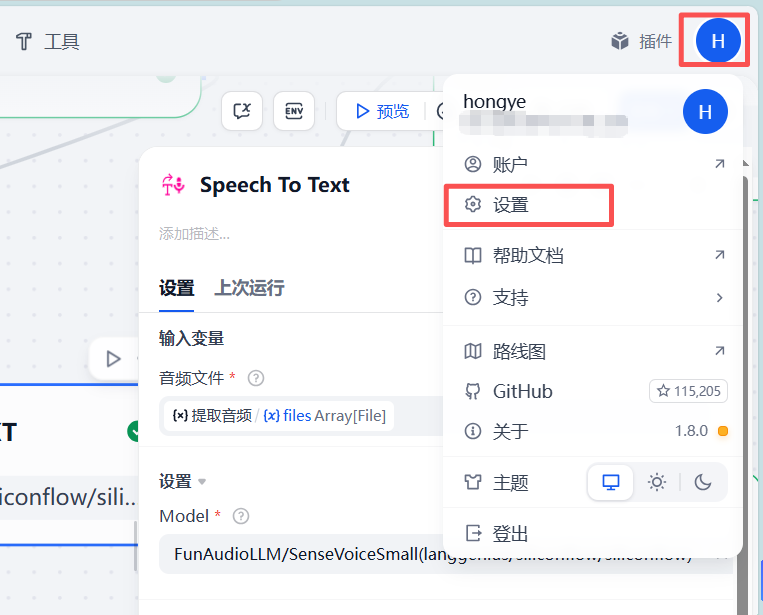Switch to the light theme
Screen dimensions: 763x615
pyautogui.click(x=657, y=483)
